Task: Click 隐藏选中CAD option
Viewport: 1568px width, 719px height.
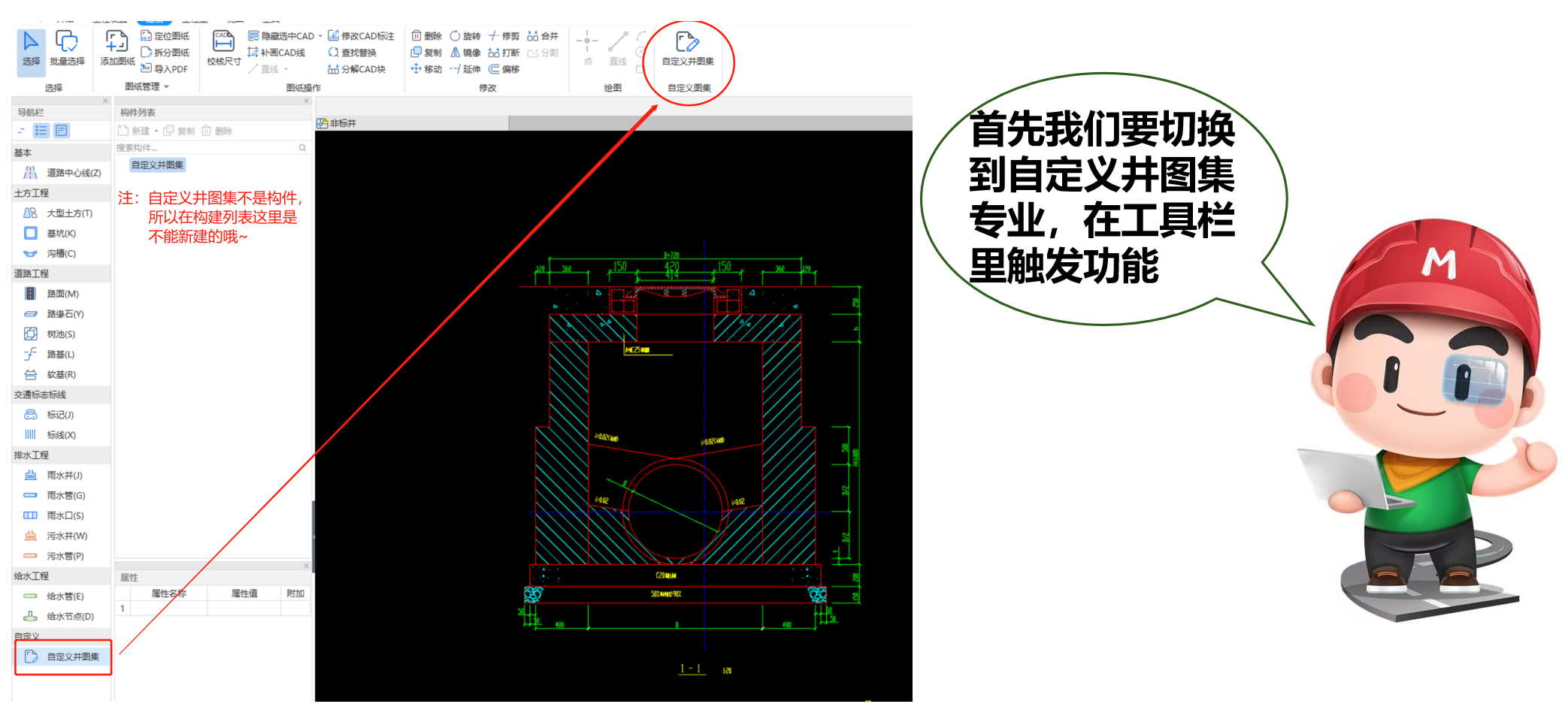Action: [281, 36]
